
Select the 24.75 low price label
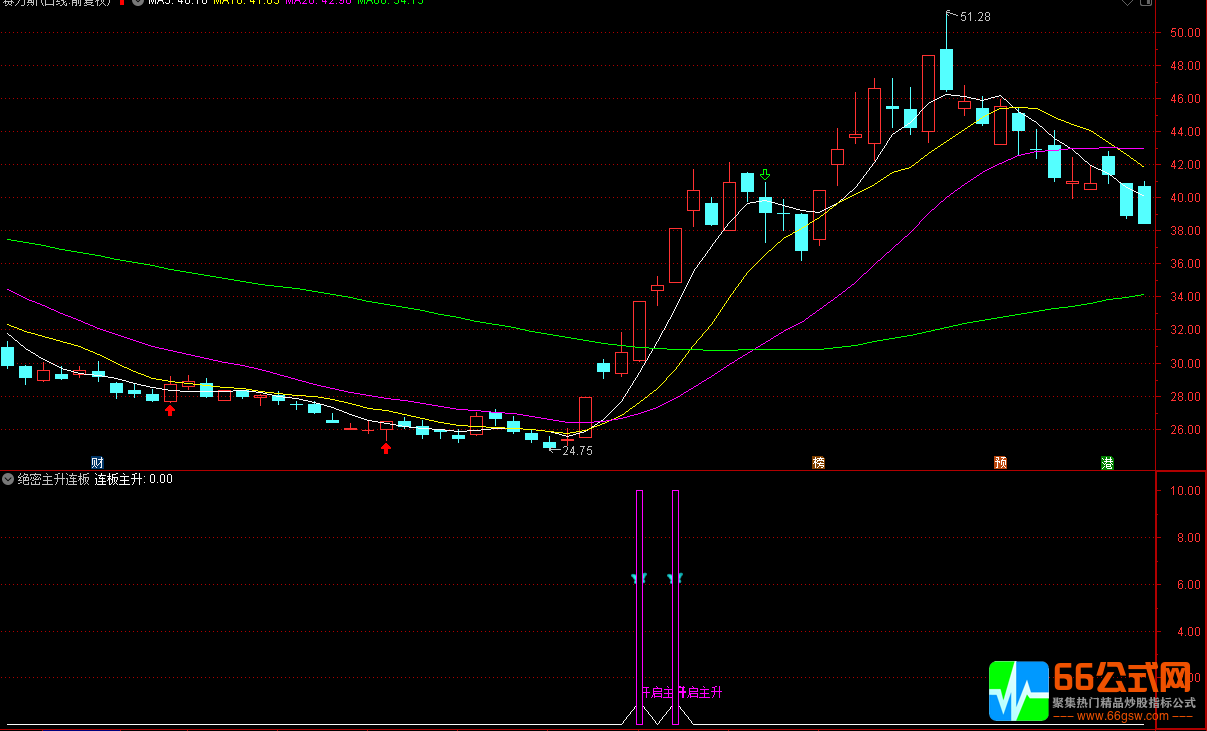(577, 451)
